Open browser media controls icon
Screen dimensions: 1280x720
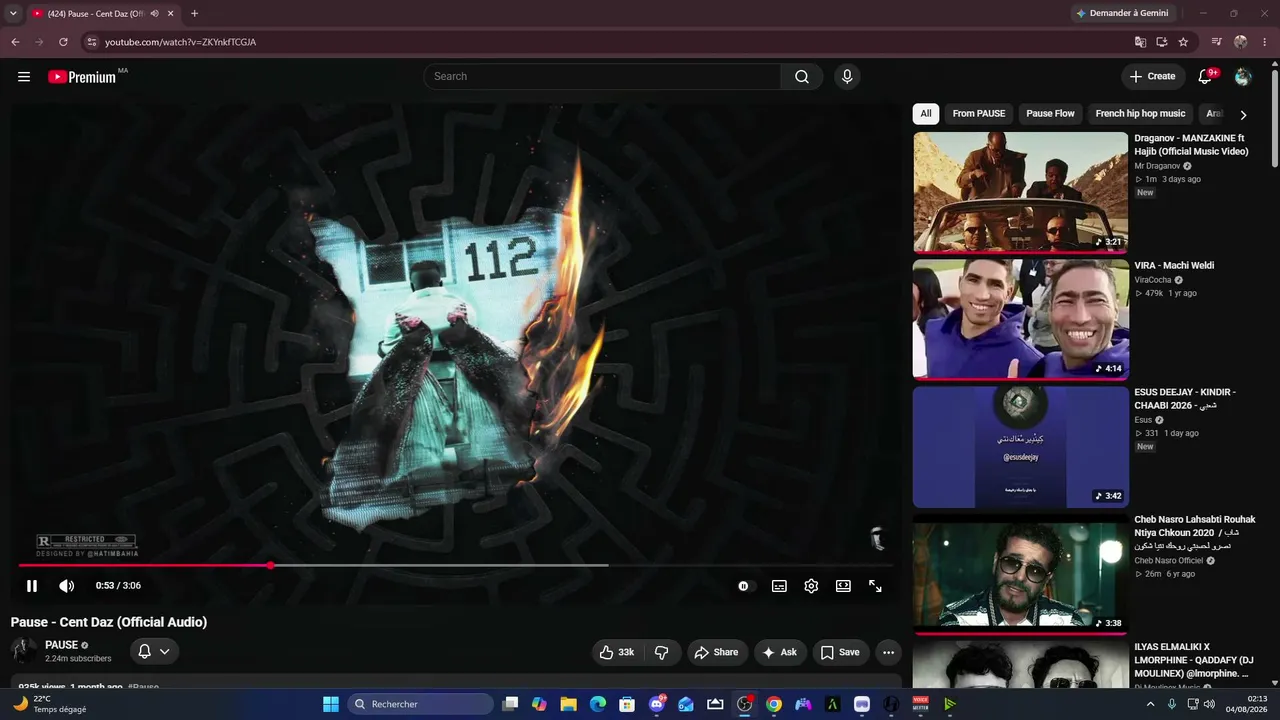point(1217,42)
